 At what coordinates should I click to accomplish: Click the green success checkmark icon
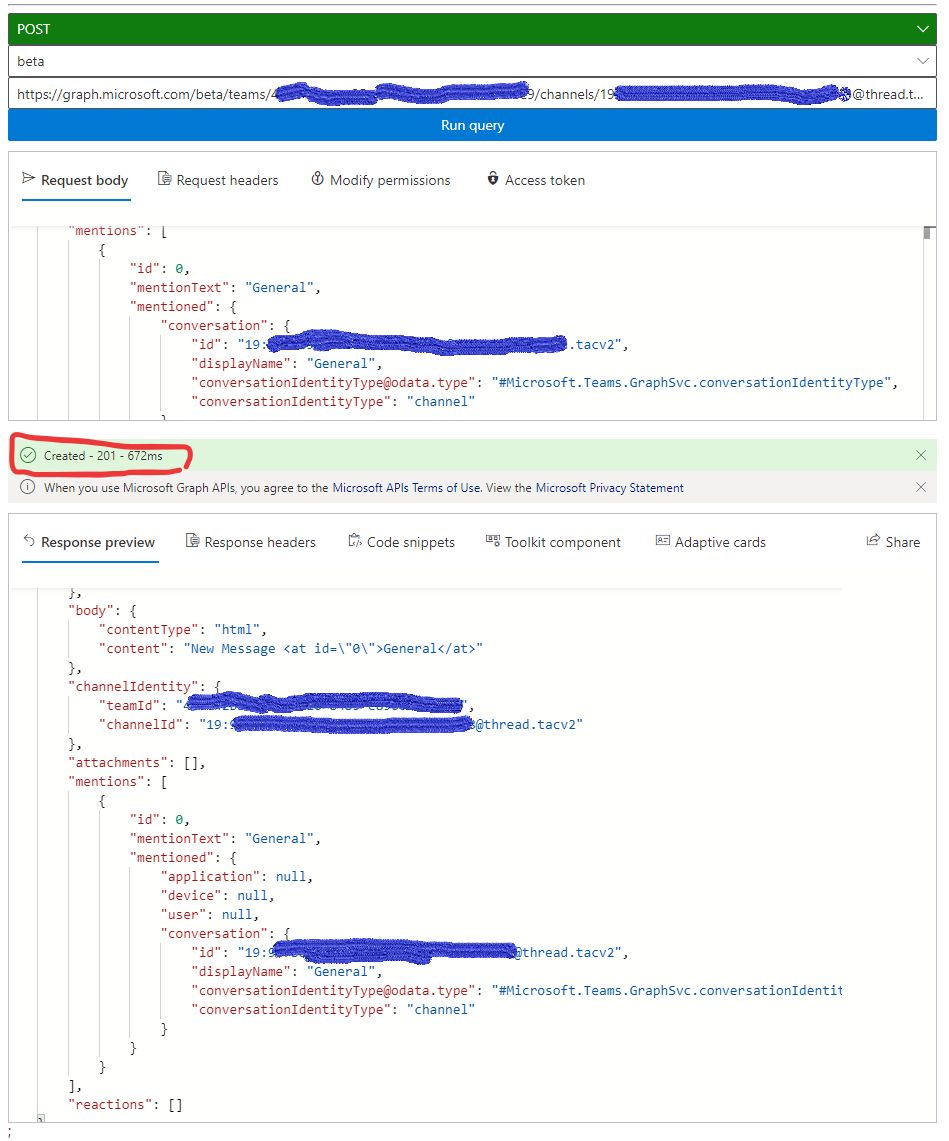click(28, 456)
